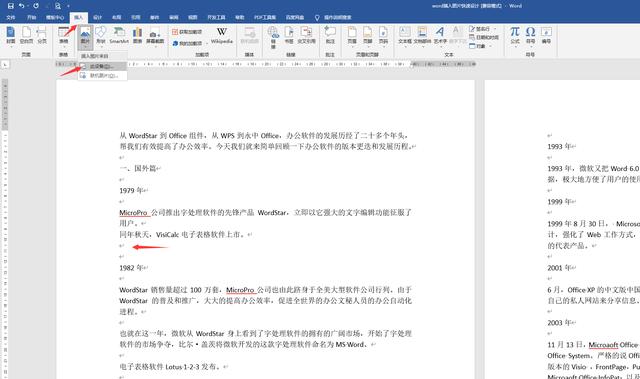Insert a blank page (空白页)

coord(26,35)
